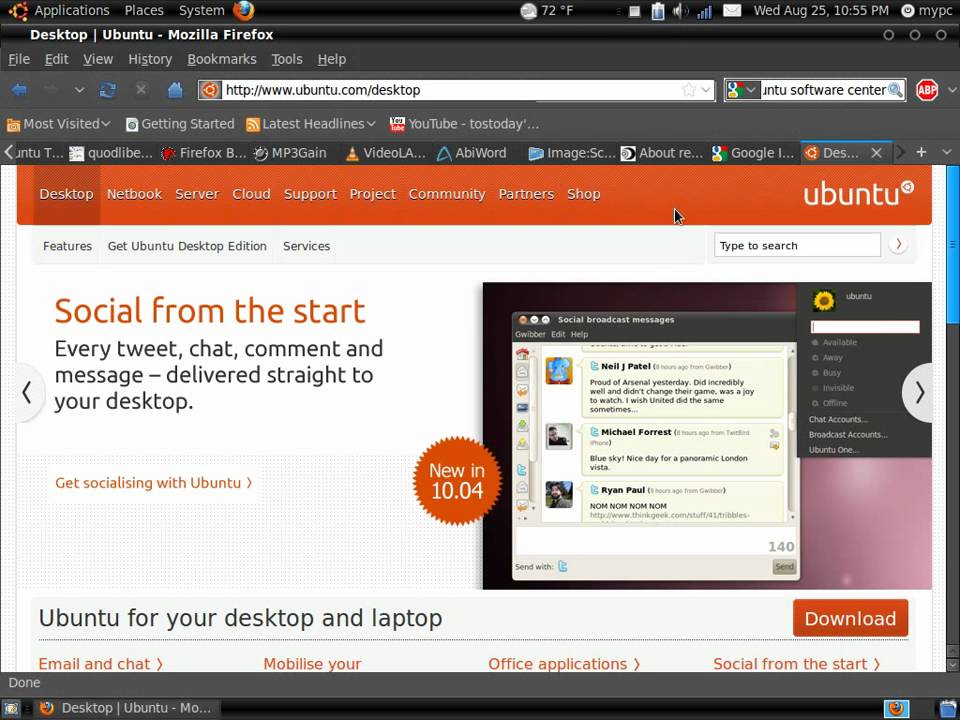Open a new tab with the plus icon

coord(921,152)
